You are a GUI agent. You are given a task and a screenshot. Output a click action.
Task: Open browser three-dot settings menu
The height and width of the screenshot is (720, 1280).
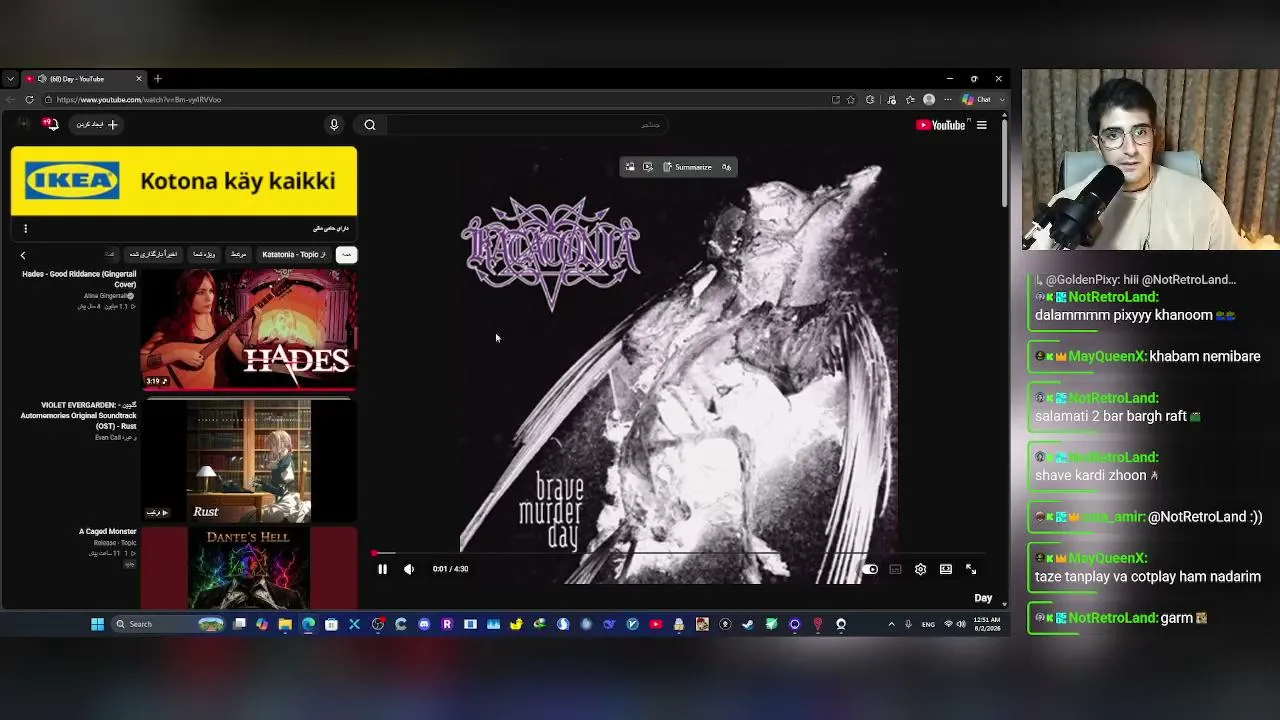pyautogui.click(x=948, y=100)
